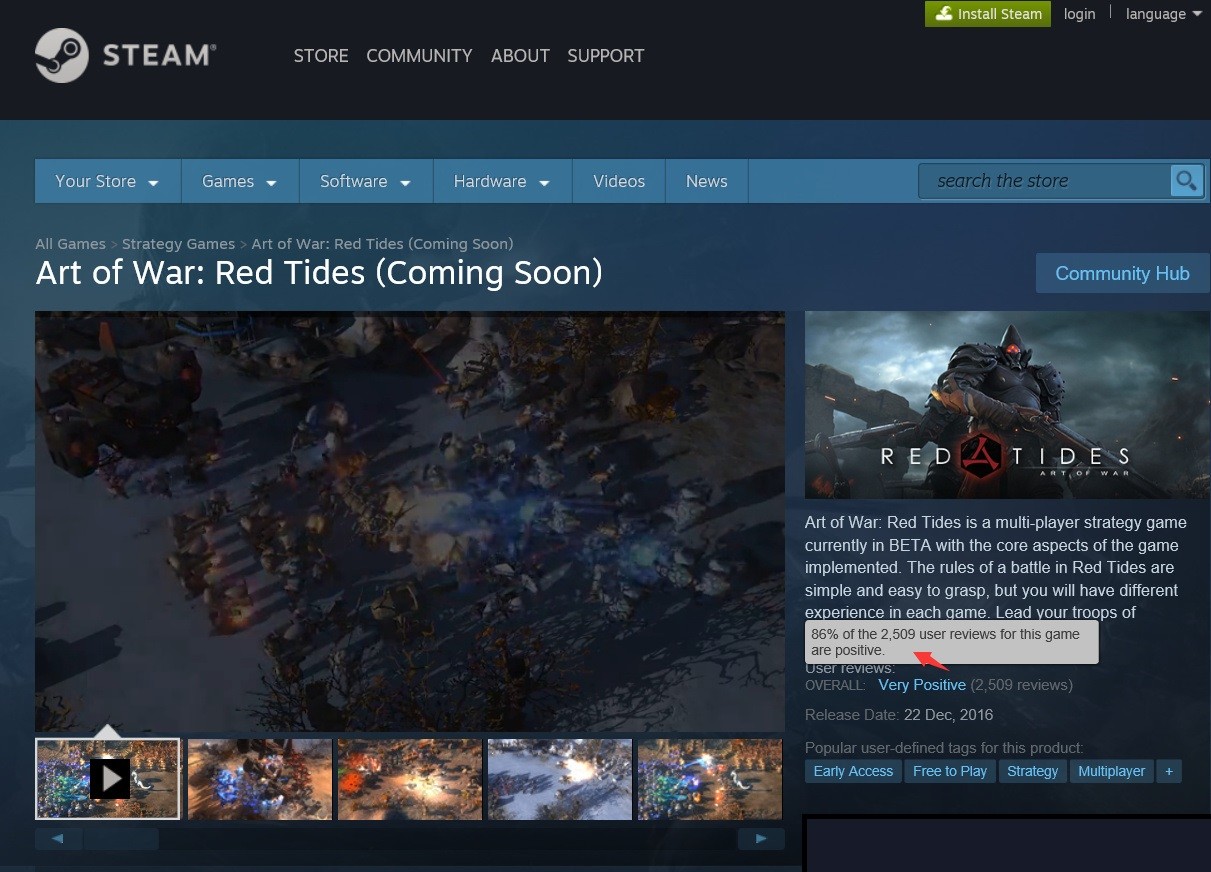Click the login link
Screen dimensions: 1211x872
click(x=1080, y=14)
